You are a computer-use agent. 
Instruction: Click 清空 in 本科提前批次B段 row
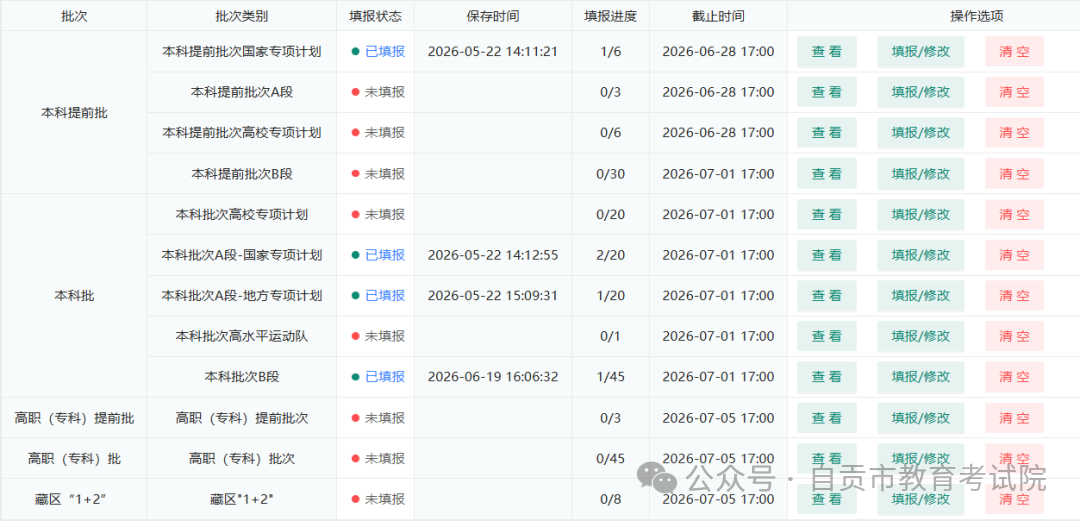pyautogui.click(x=1014, y=174)
